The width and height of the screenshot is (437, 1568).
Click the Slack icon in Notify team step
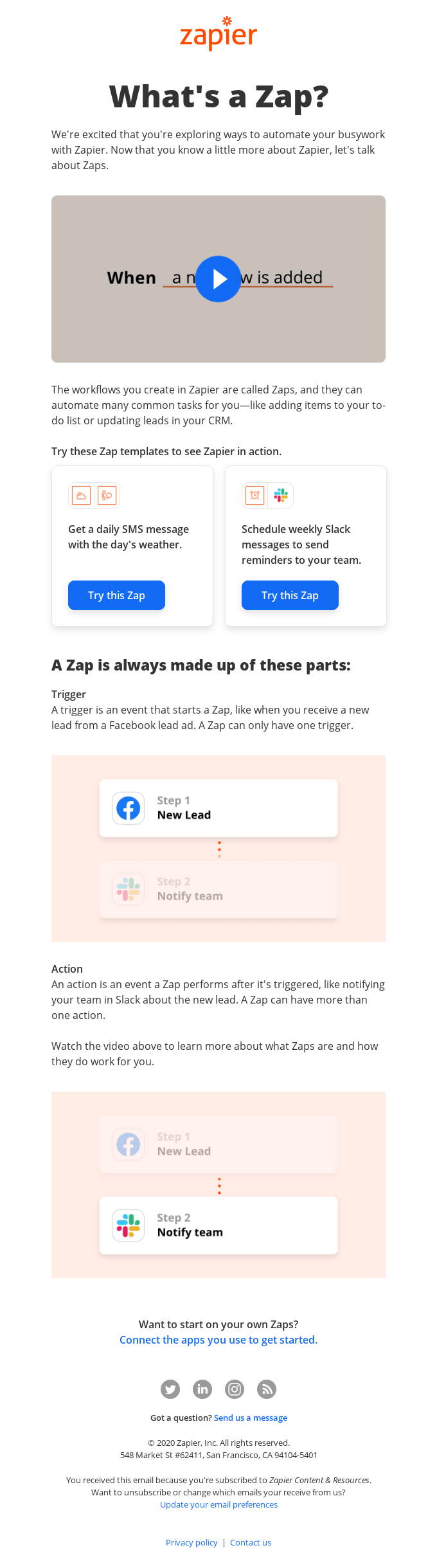[x=129, y=1225]
